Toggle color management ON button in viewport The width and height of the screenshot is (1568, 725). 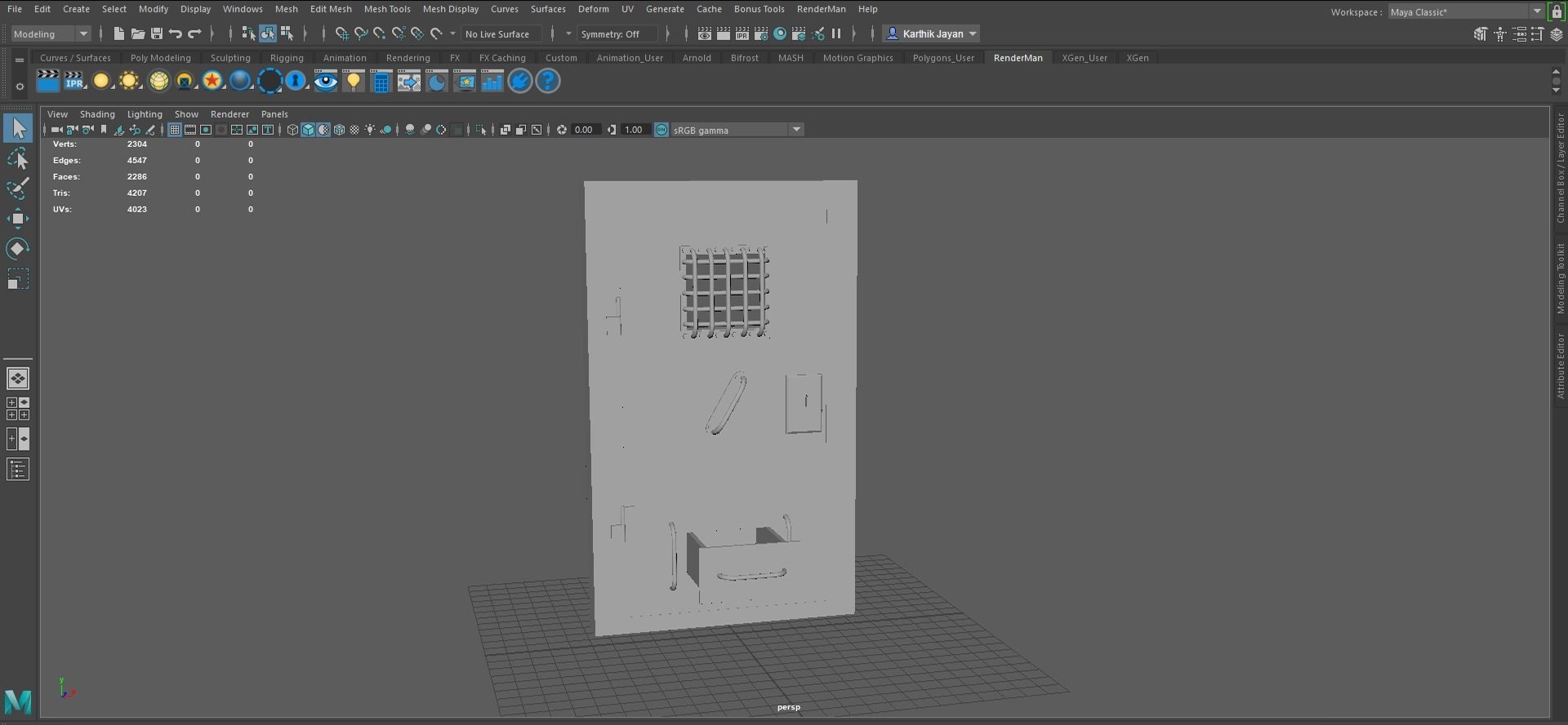pos(661,130)
